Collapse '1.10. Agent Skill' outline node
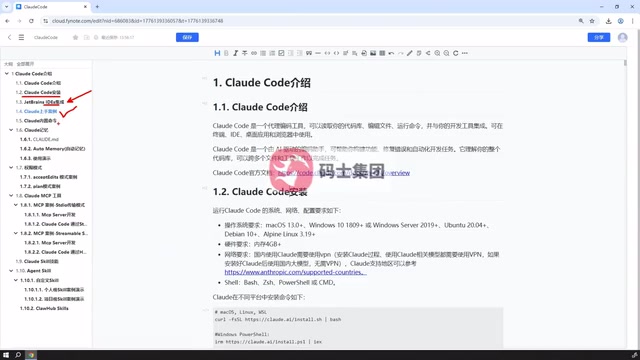Viewport: 640px width, 360px height. coord(11,271)
